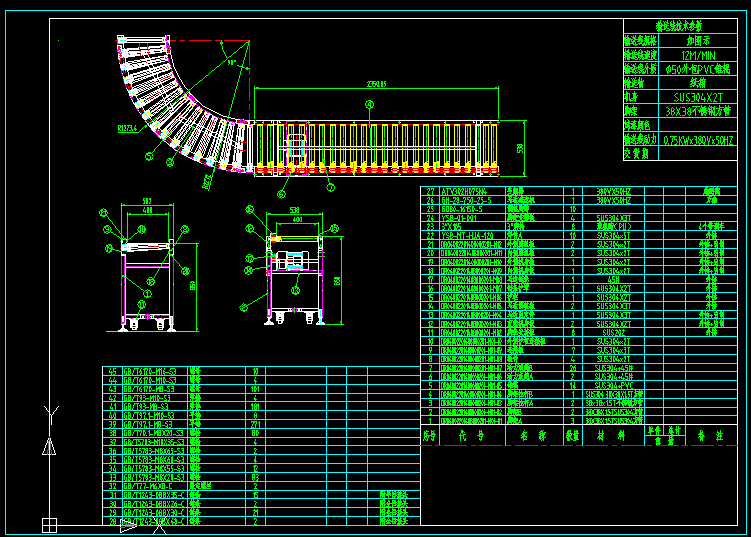This screenshot has height=537, width=751.
Task: Click the 如图示 specification value
Action: 698,41
